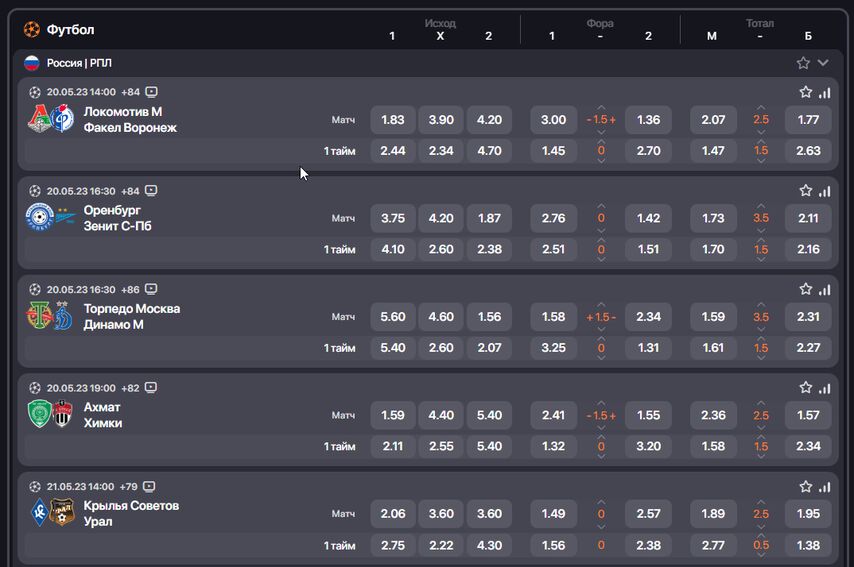
Task: Open statistics for Локомотив М vs Факел Воронеж
Action: pos(825,93)
